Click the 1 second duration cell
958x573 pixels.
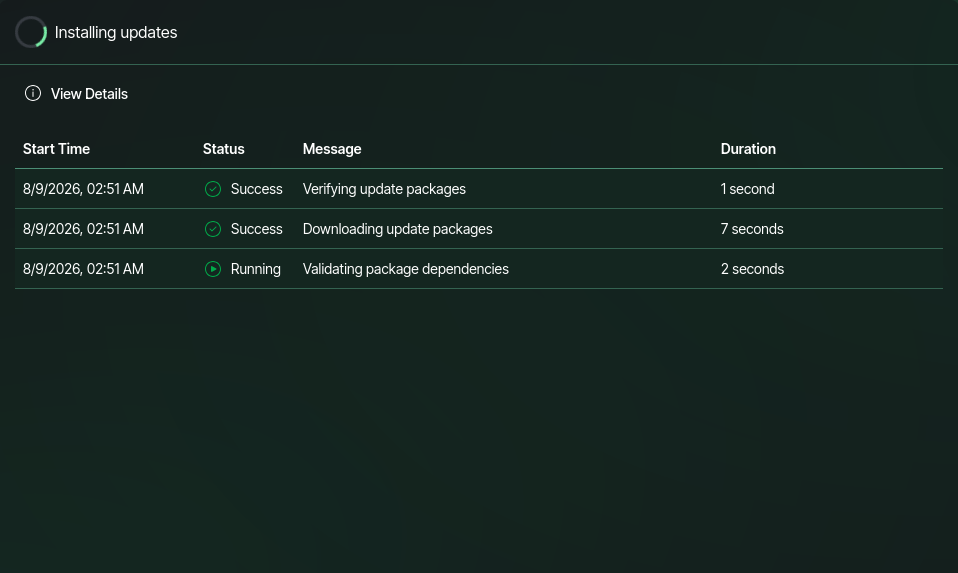coord(747,189)
